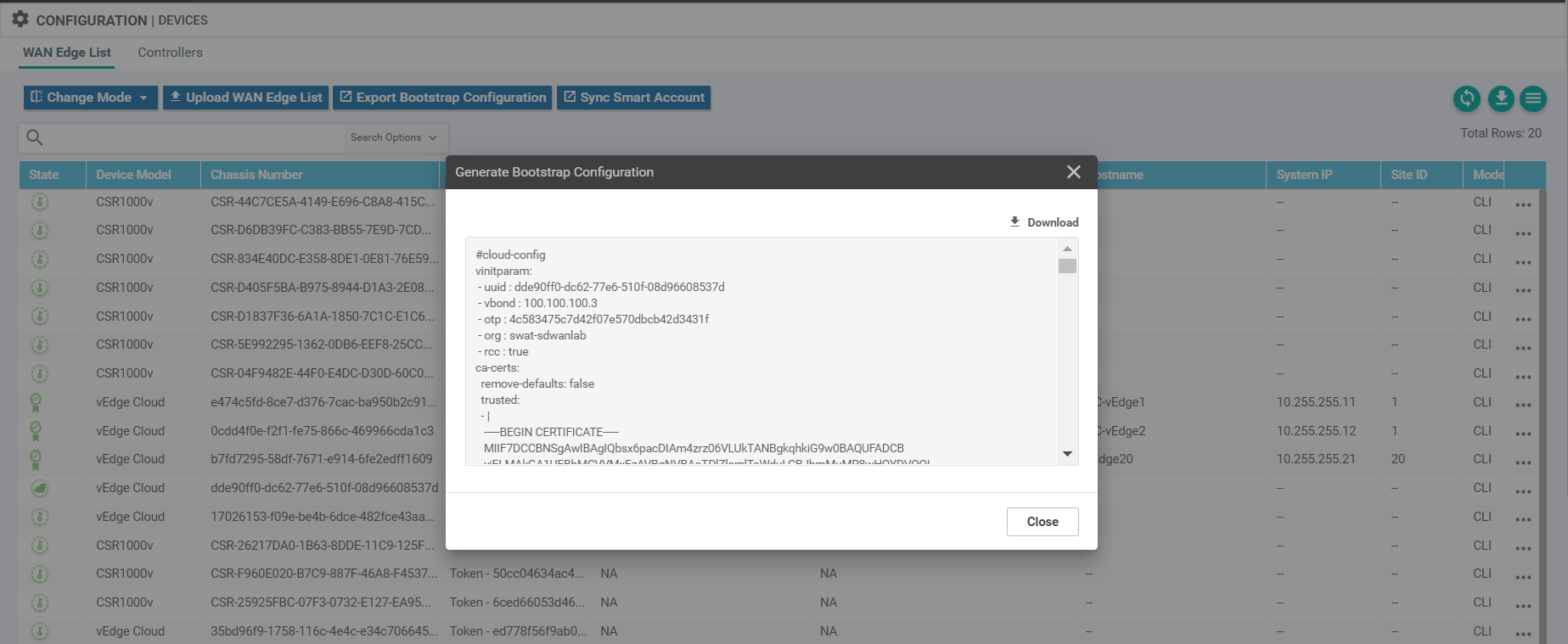1568x644 pixels.
Task: Open more-actions dots on the 10.255.255.21 row
Action: (x=1523, y=462)
